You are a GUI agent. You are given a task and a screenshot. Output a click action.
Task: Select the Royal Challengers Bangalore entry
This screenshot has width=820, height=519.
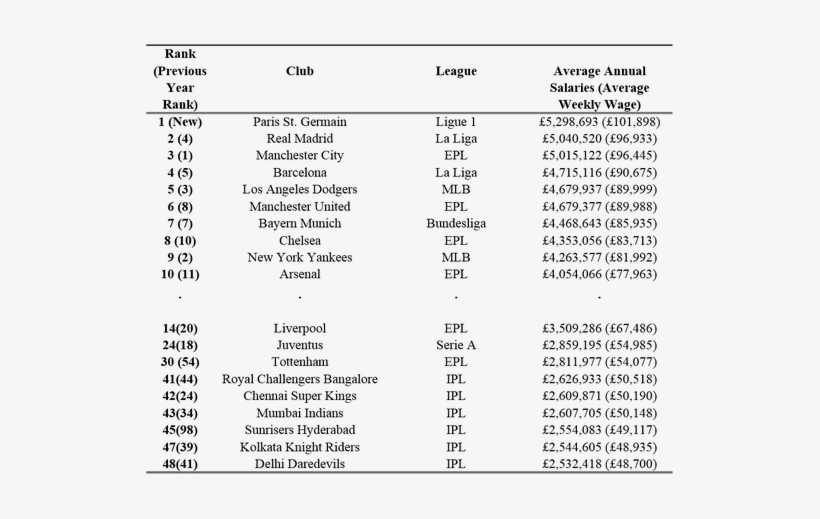[x=299, y=379]
